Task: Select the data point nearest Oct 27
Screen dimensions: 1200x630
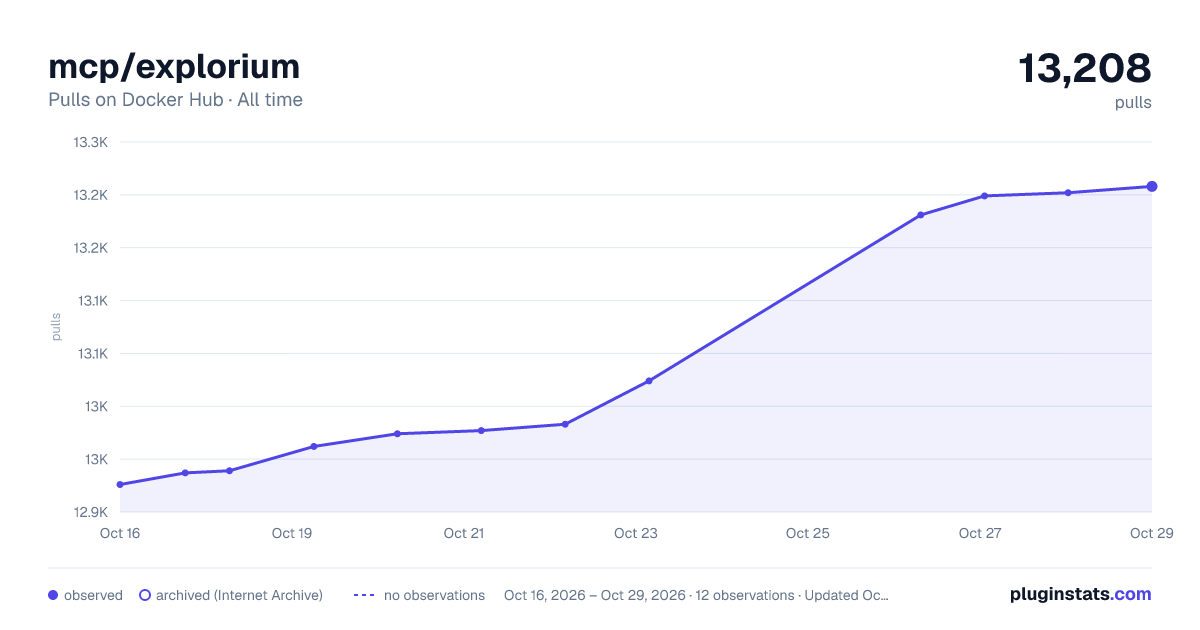Action: pos(985,196)
